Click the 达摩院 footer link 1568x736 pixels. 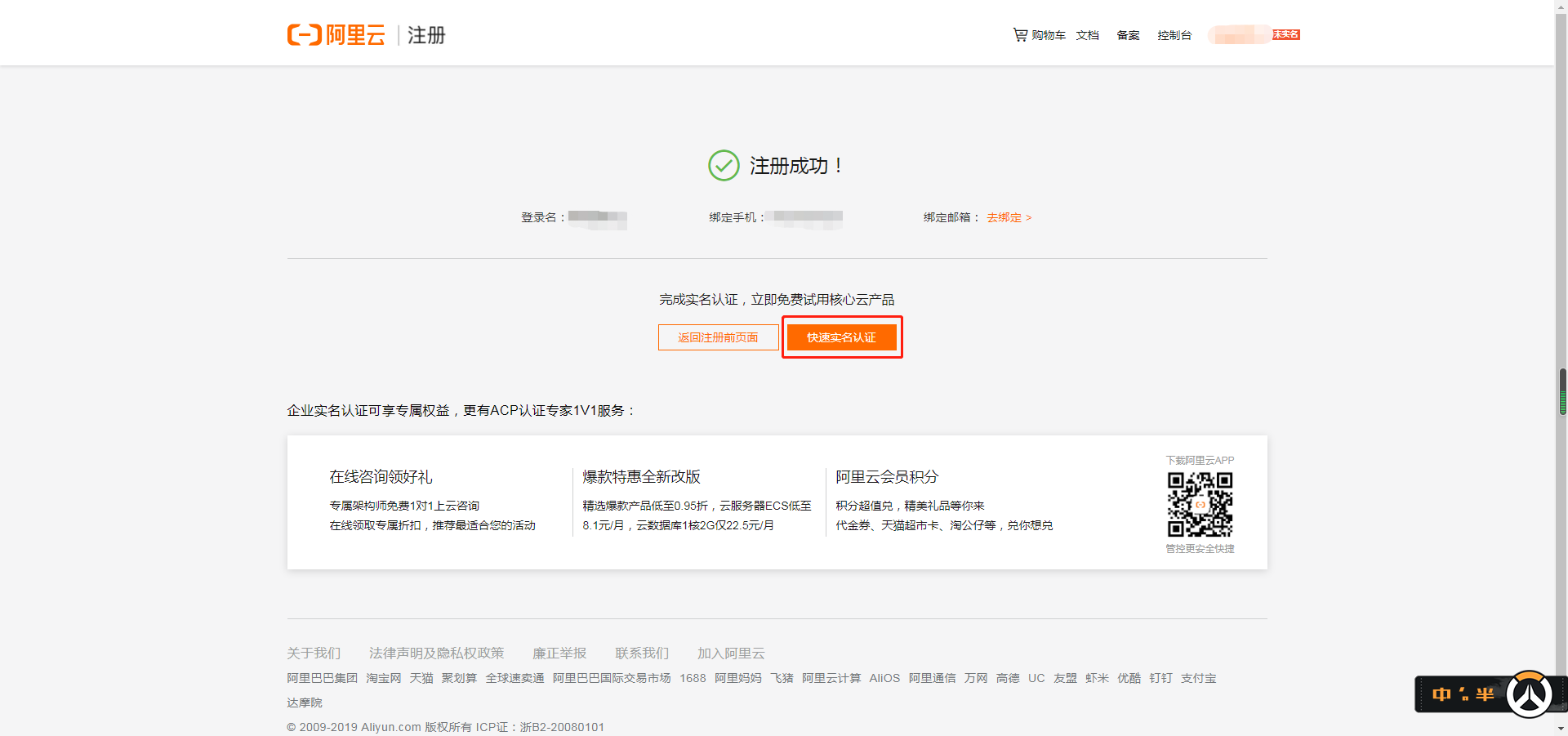pyautogui.click(x=305, y=703)
